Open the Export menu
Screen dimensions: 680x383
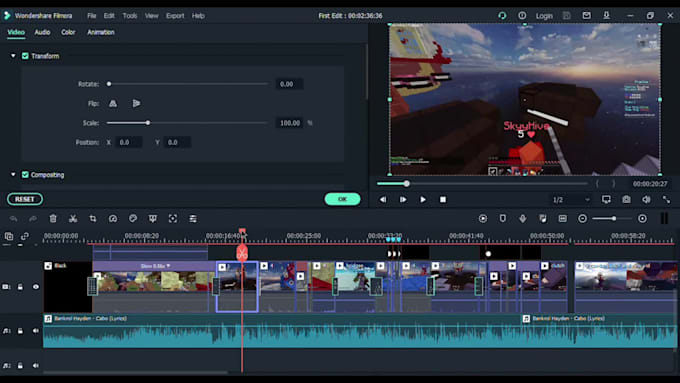tap(175, 16)
